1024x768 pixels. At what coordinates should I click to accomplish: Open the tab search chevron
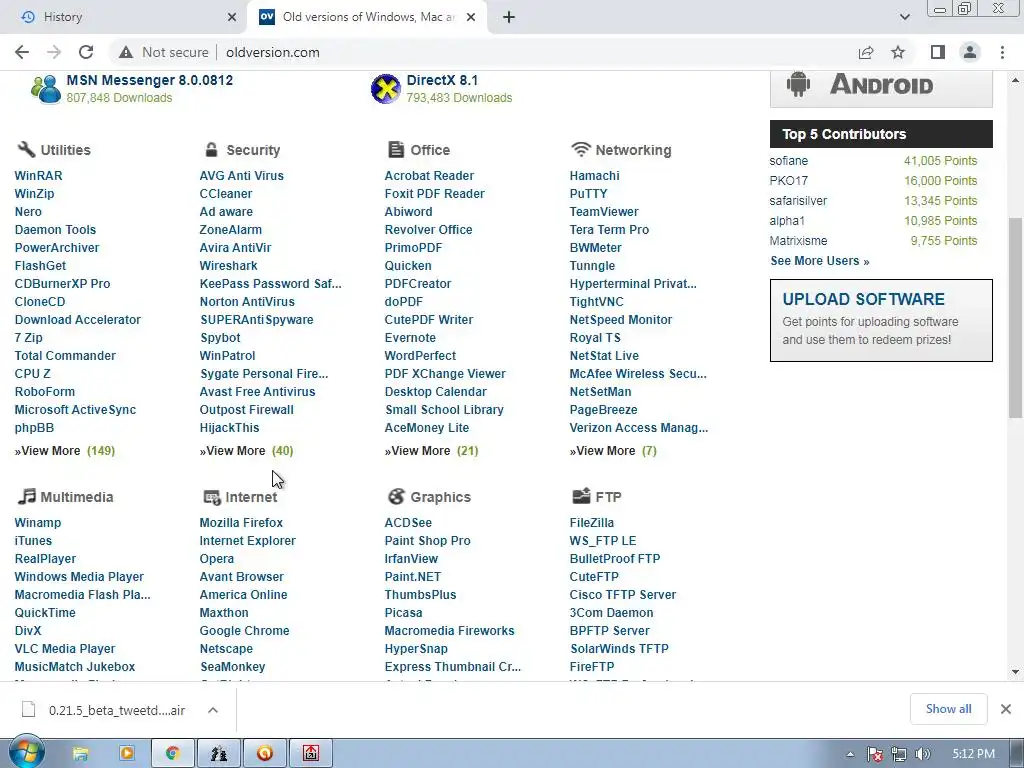point(904,17)
